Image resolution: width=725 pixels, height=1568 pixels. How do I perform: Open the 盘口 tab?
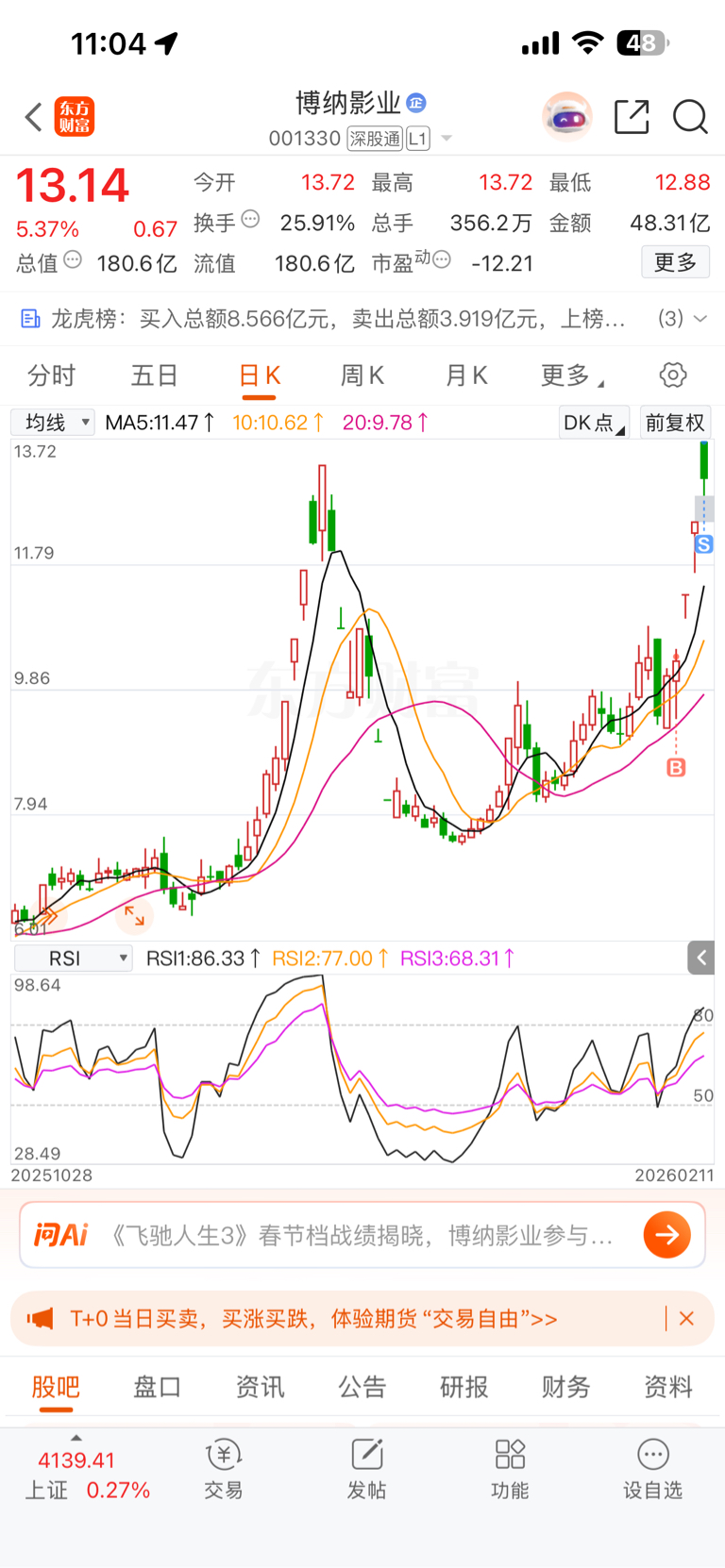pos(157,1387)
